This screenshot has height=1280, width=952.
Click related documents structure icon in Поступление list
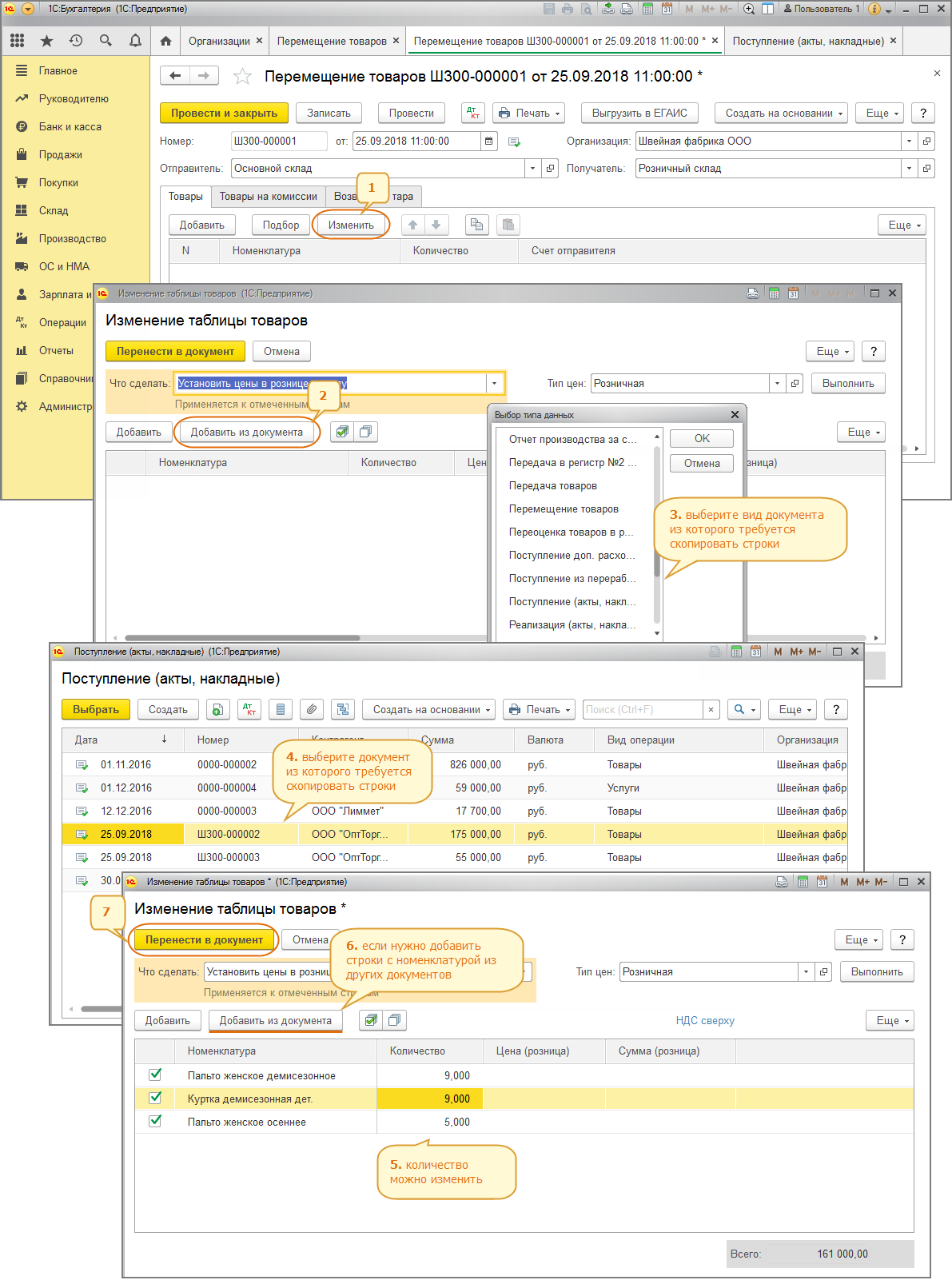pos(343,710)
